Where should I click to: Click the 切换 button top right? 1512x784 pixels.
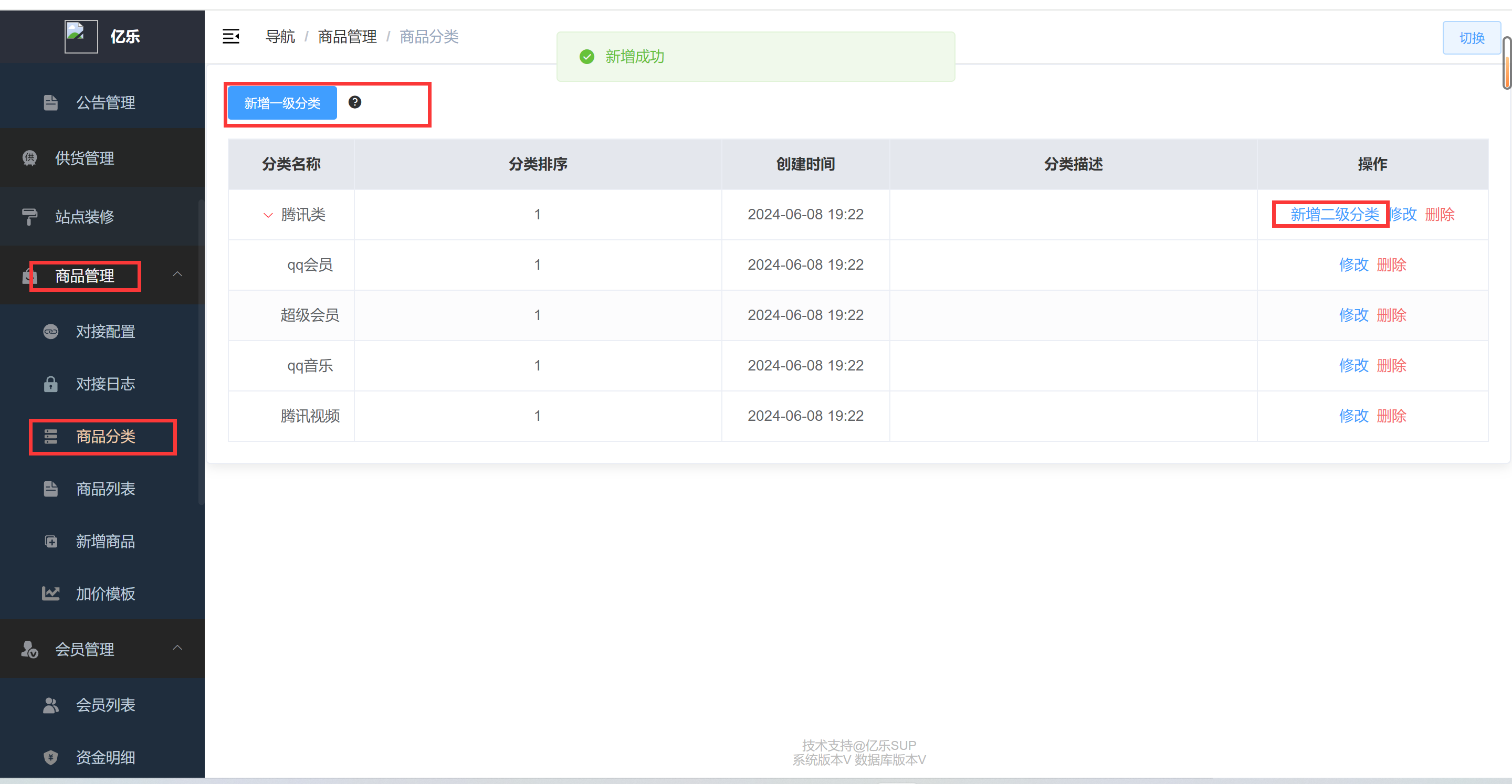coord(1472,38)
